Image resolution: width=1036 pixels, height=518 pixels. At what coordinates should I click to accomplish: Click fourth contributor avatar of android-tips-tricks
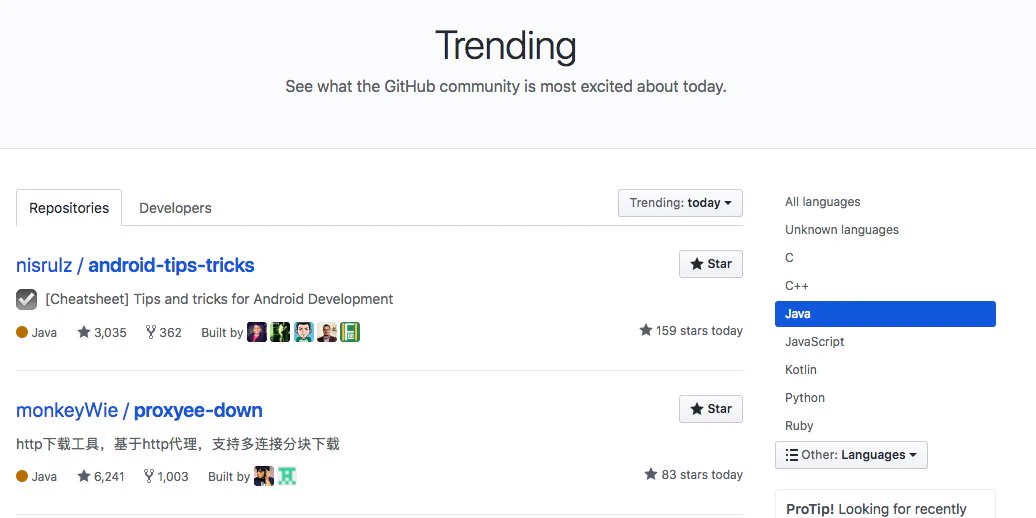(326, 332)
